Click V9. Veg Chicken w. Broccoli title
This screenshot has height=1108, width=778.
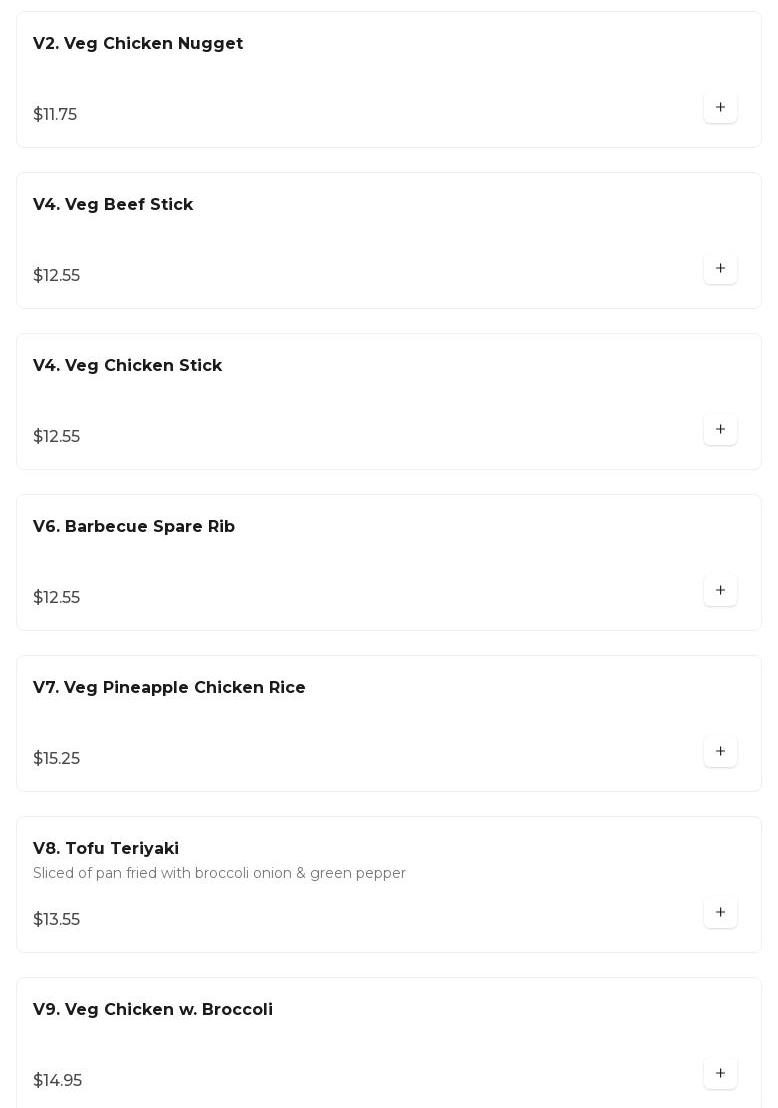coord(153,1010)
